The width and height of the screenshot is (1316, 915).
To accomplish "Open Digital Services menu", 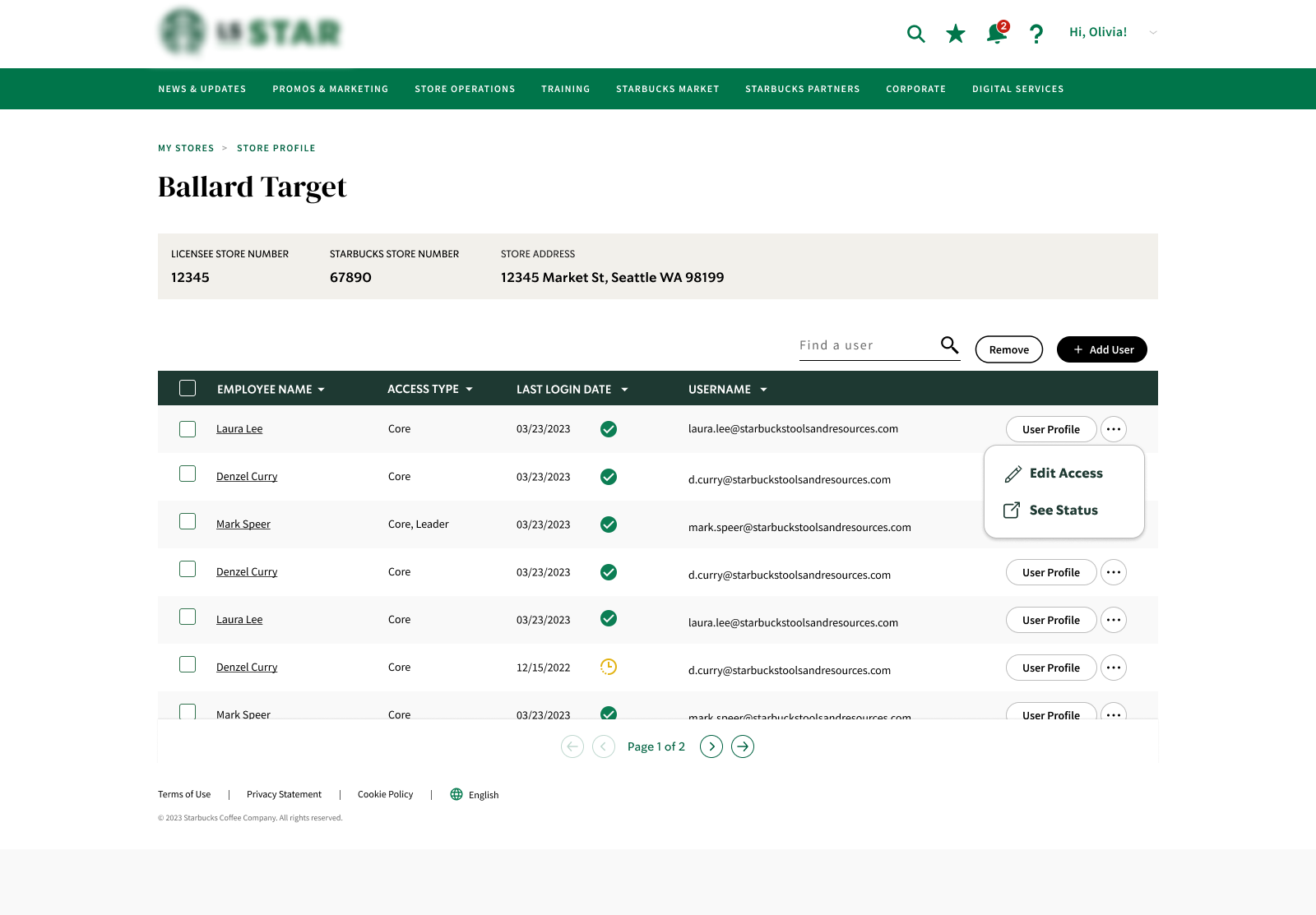I will pos(1018,89).
